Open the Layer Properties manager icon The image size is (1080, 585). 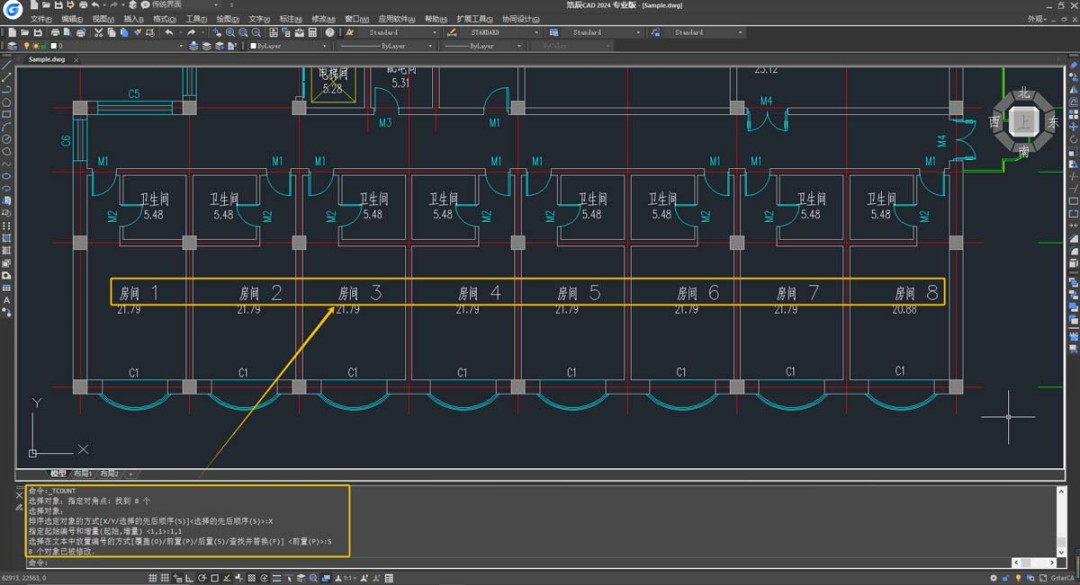[12, 46]
